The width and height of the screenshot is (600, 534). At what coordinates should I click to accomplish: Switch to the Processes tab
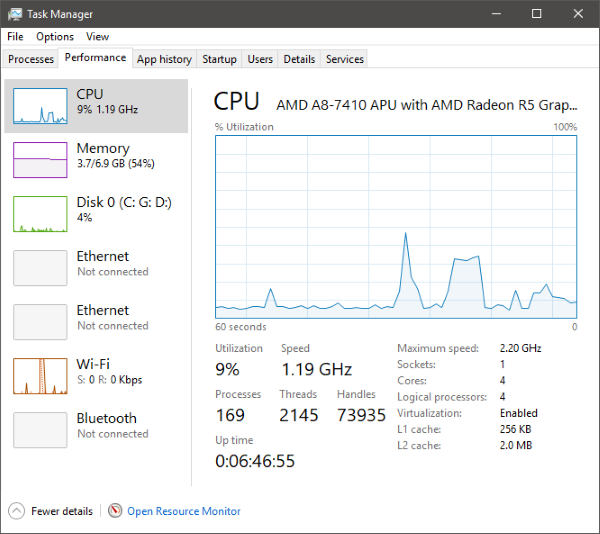(31, 59)
